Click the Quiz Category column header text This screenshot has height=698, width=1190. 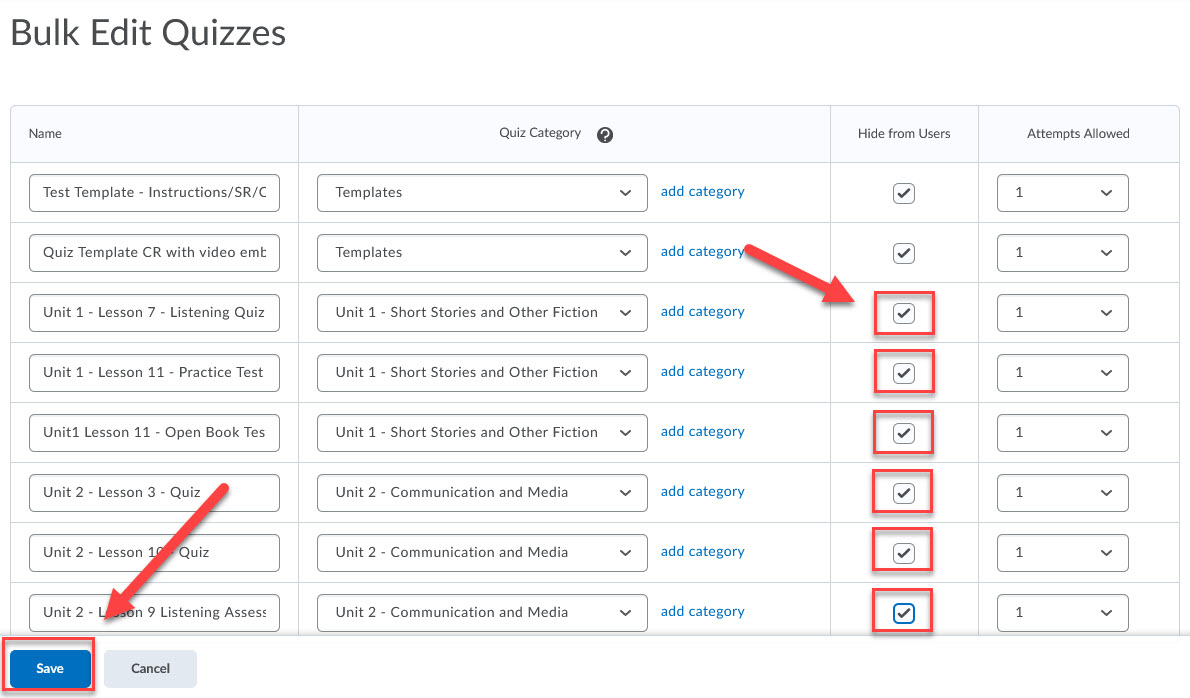(x=540, y=133)
